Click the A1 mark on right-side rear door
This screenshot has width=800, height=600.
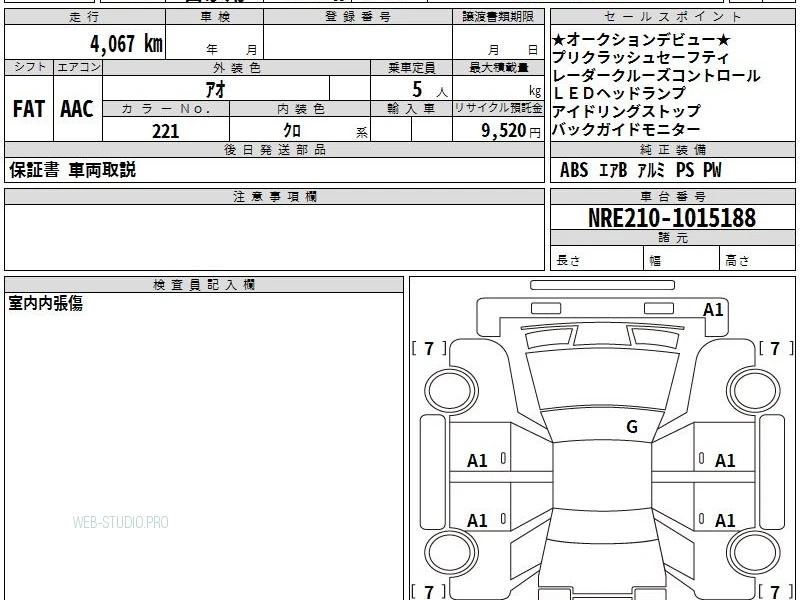click(725, 521)
